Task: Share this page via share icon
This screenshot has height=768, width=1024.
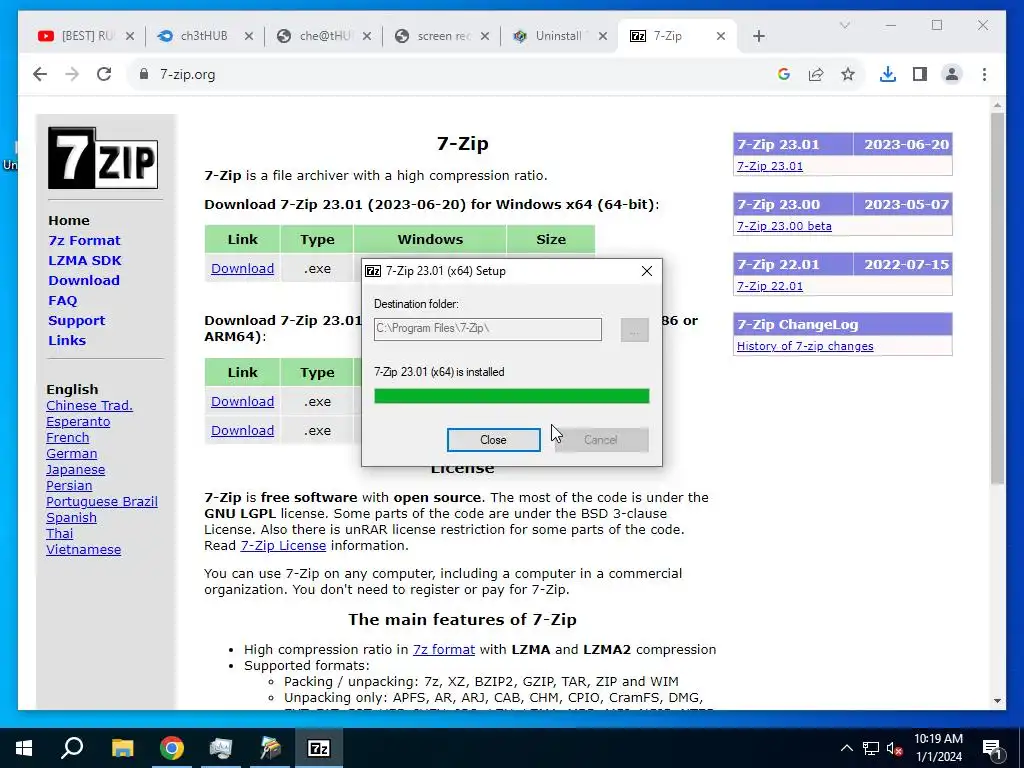Action: (x=816, y=74)
